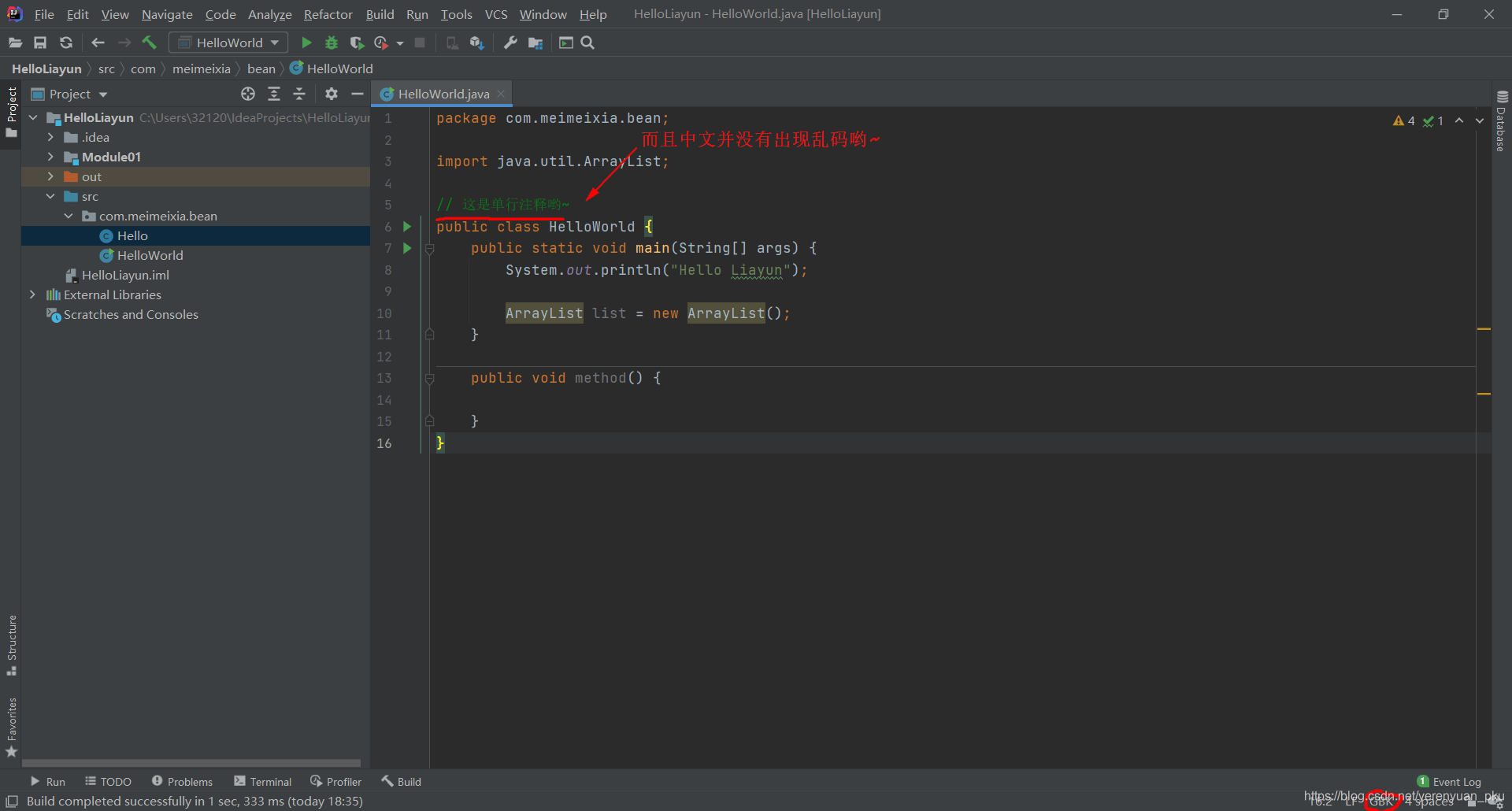
Task: Open the Favorites side tool window
Action: [12, 728]
